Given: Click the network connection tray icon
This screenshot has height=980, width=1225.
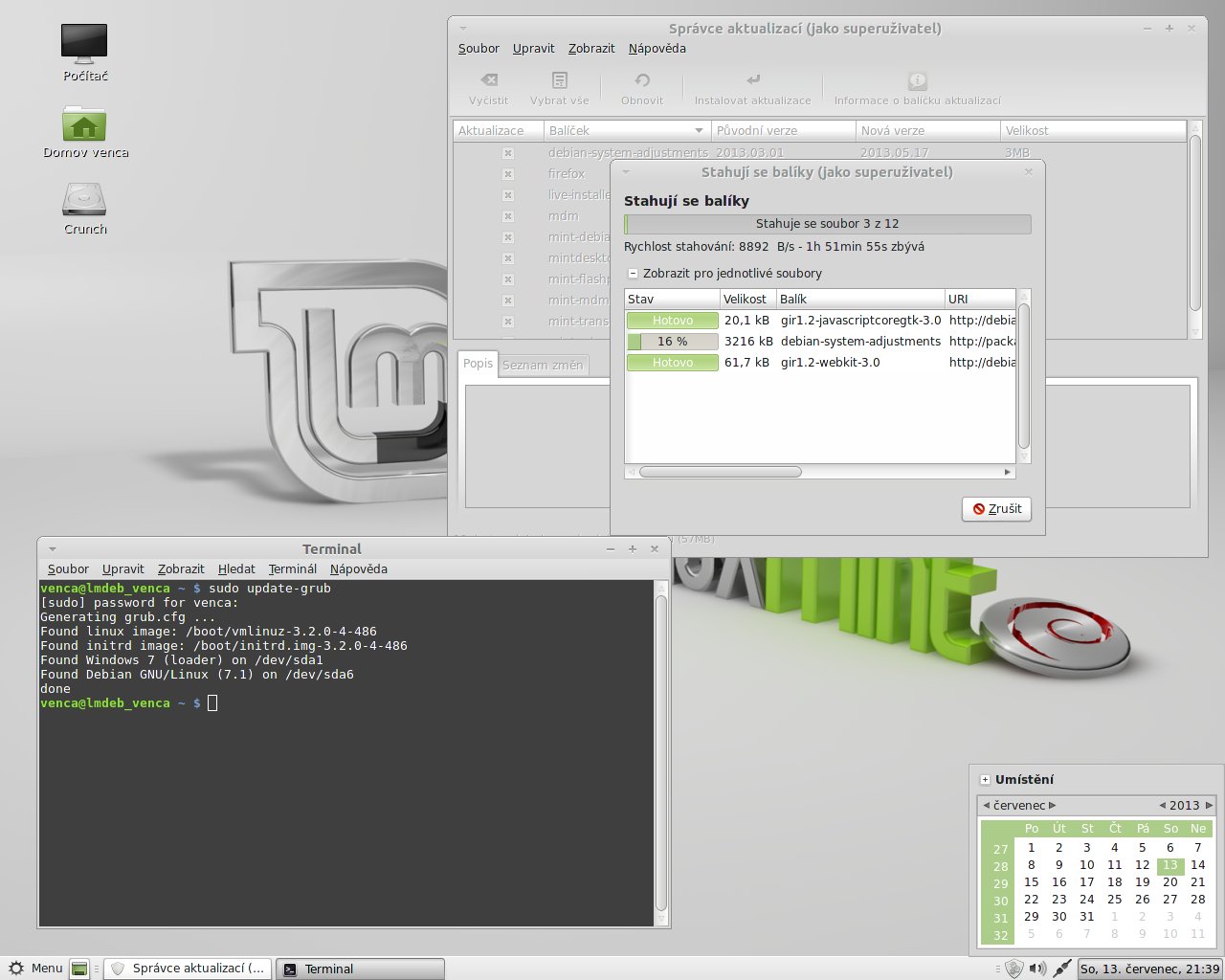Looking at the screenshot, I should coord(1062,969).
